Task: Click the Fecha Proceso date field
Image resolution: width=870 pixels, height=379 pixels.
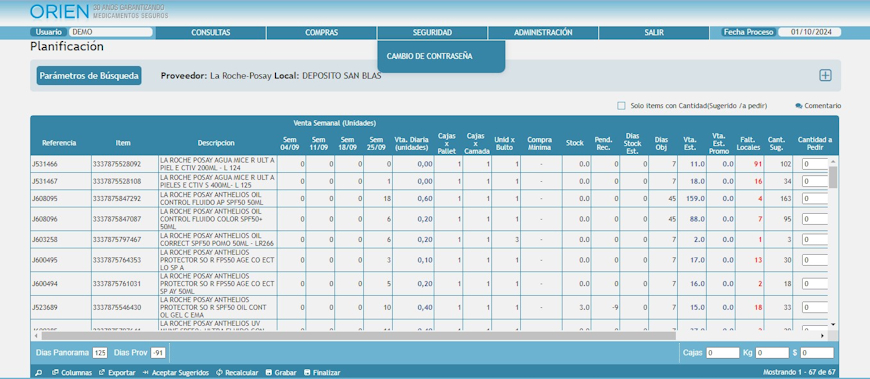Action: (809, 32)
